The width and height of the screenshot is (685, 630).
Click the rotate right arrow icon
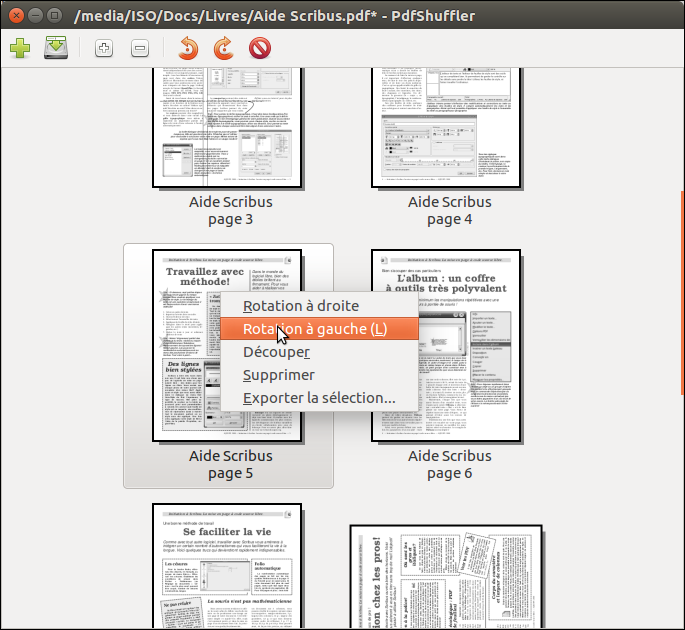224,48
